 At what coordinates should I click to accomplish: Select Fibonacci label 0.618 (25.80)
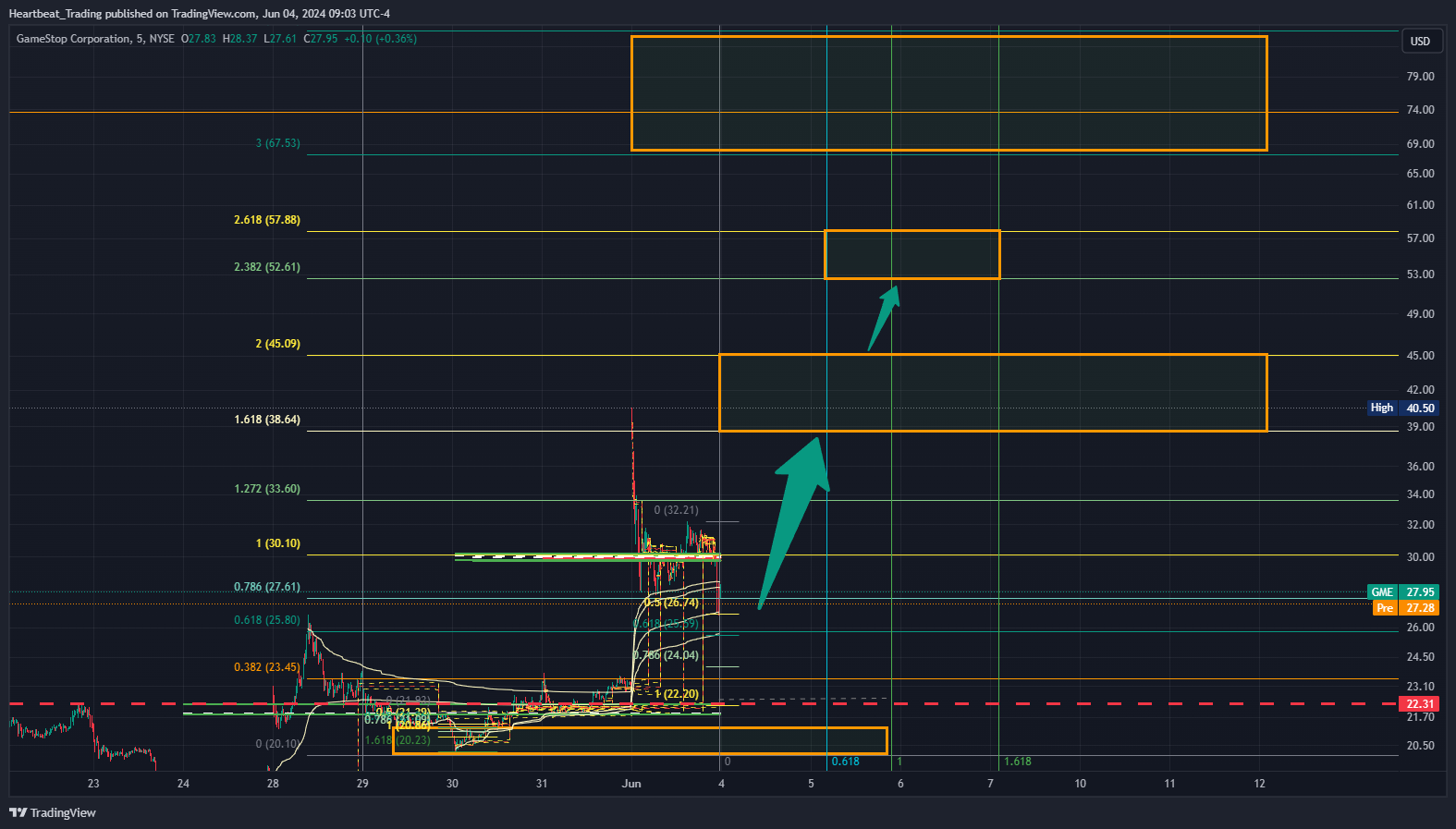[267, 620]
